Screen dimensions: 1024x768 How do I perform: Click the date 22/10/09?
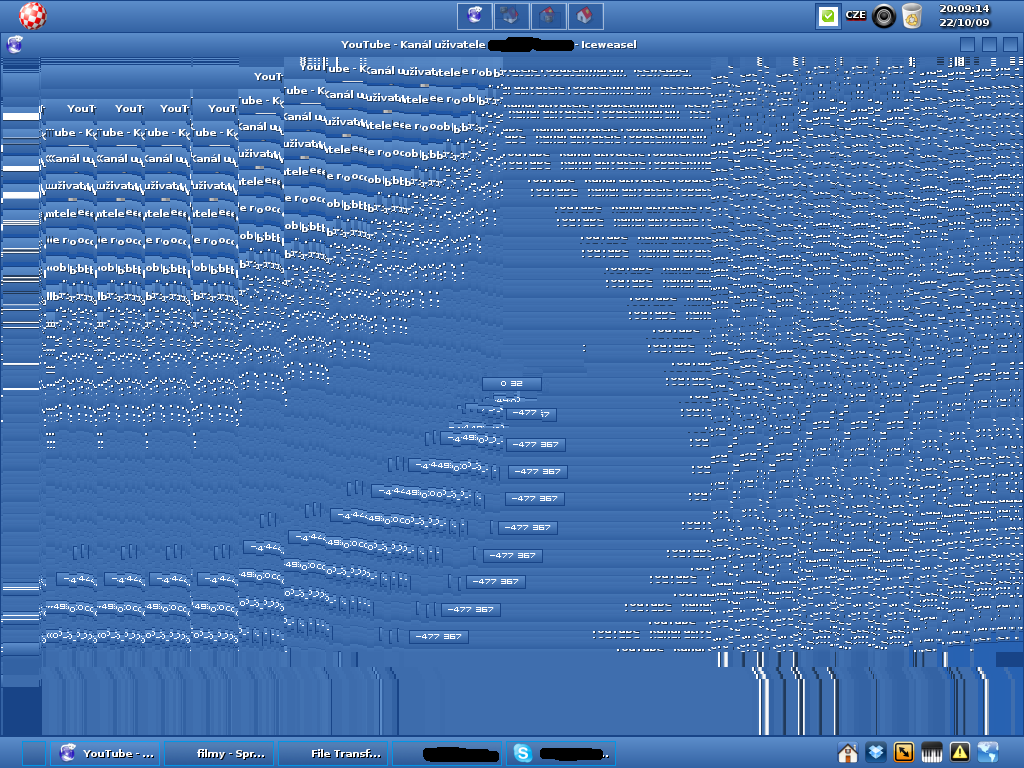click(x=964, y=22)
